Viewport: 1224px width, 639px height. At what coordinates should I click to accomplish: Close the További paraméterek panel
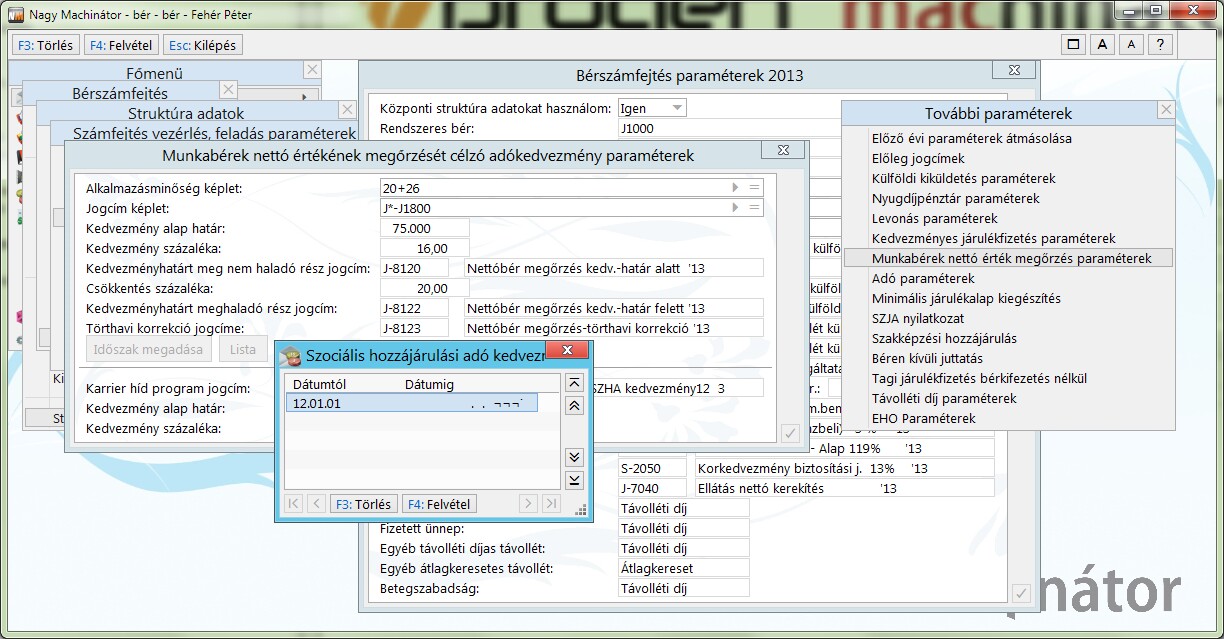[1166, 111]
